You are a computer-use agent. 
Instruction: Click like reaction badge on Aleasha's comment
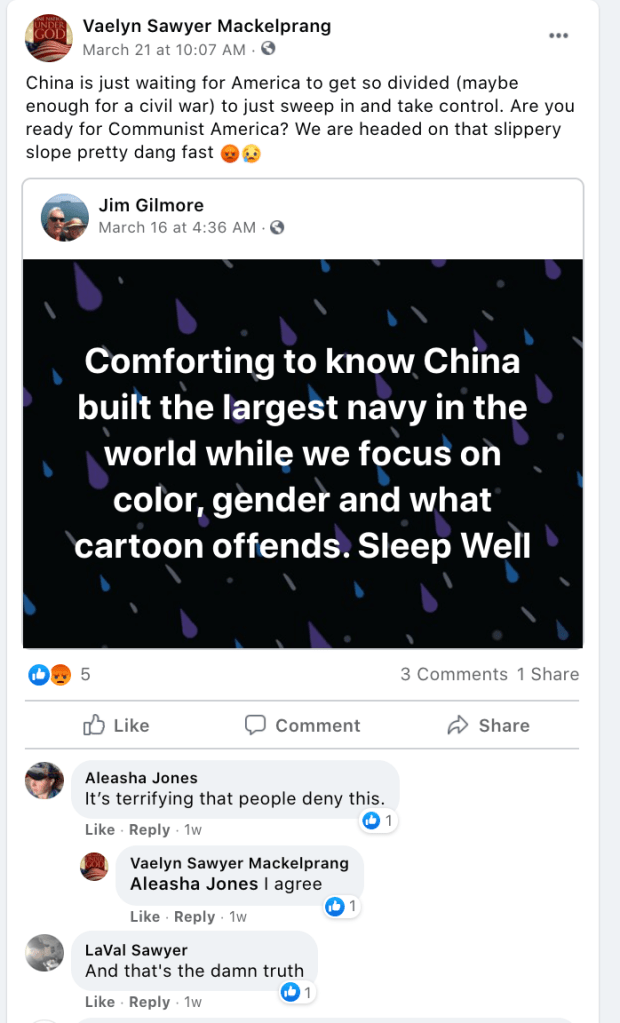[379, 820]
